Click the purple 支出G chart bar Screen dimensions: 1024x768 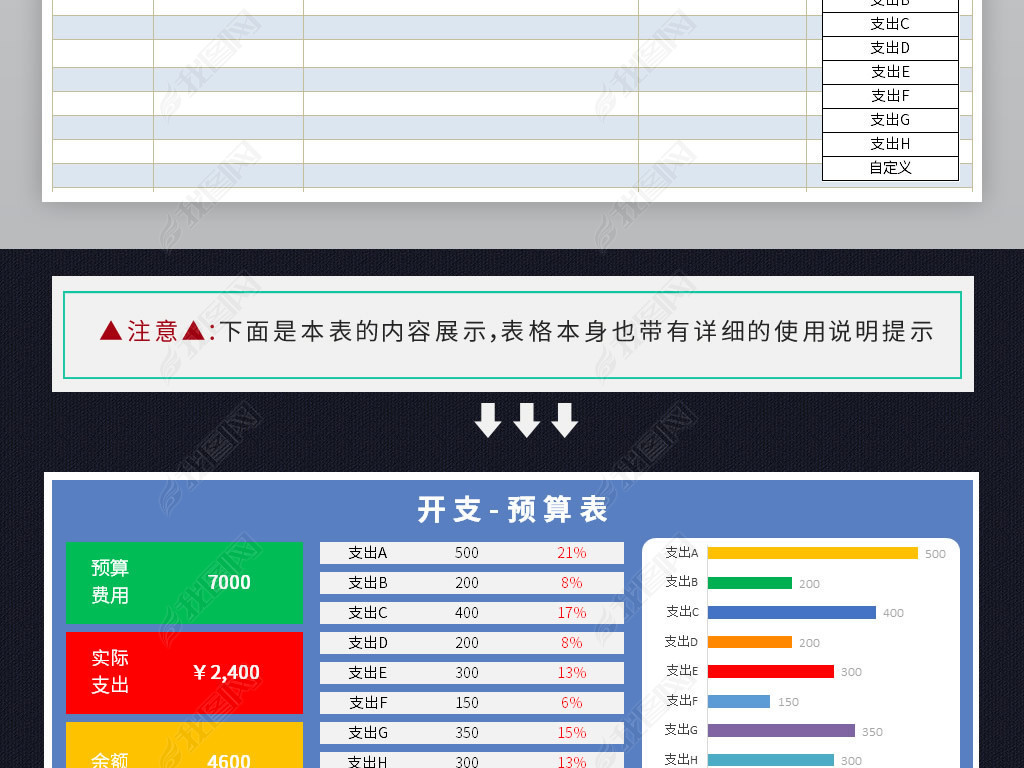[x=781, y=731]
